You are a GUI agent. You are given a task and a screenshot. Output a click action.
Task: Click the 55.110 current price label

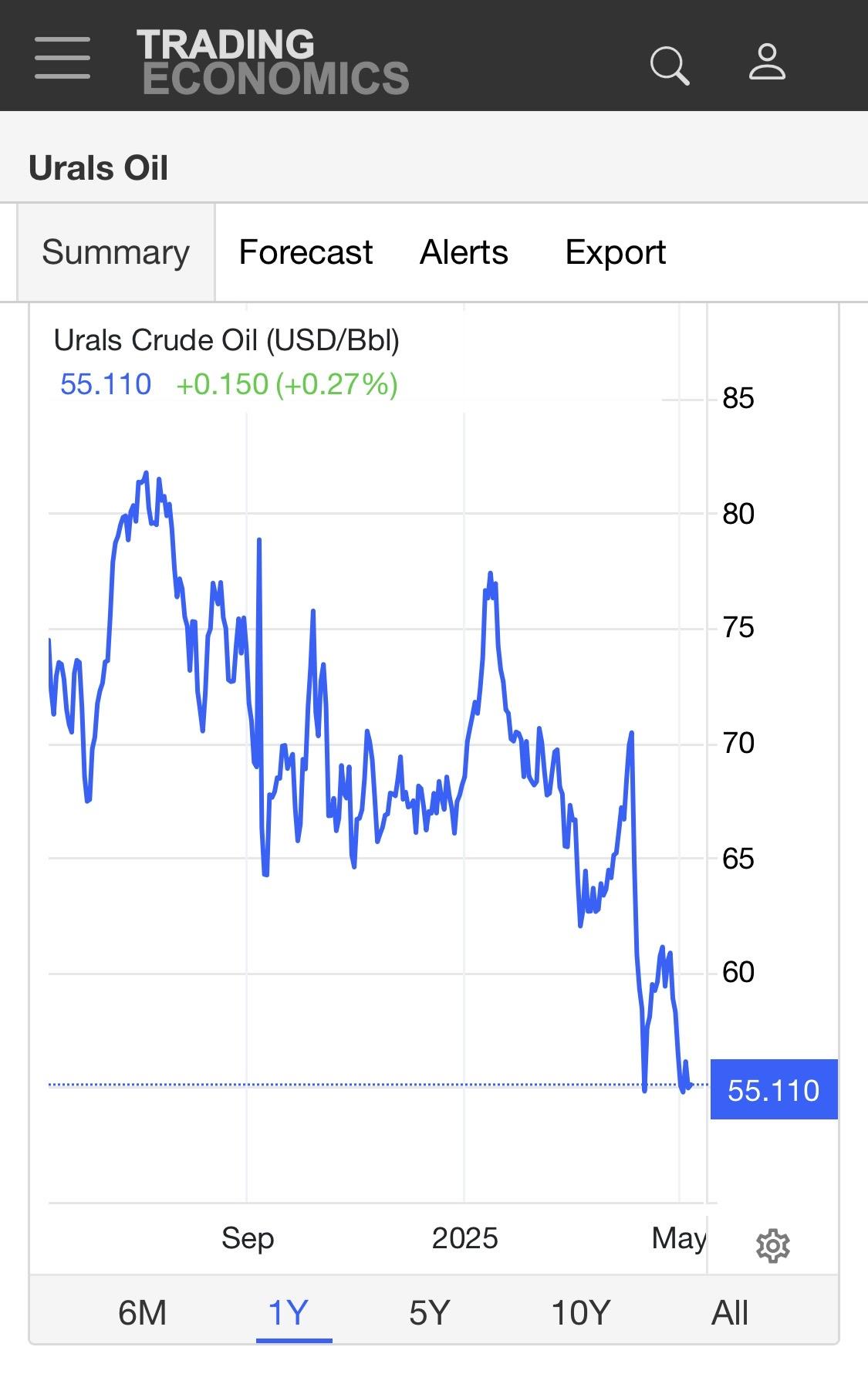pyautogui.click(x=774, y=1090)
